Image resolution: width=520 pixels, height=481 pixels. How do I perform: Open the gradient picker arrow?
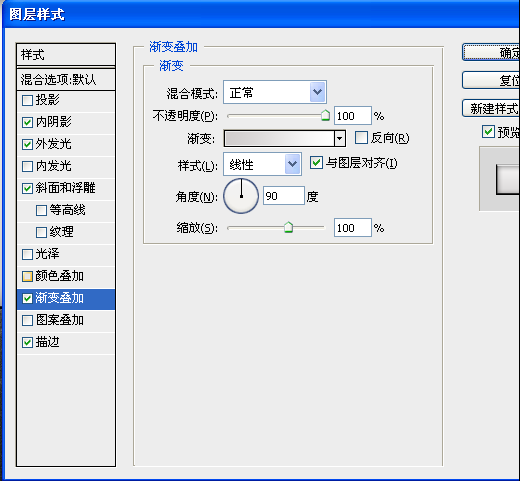click(340, 138)
